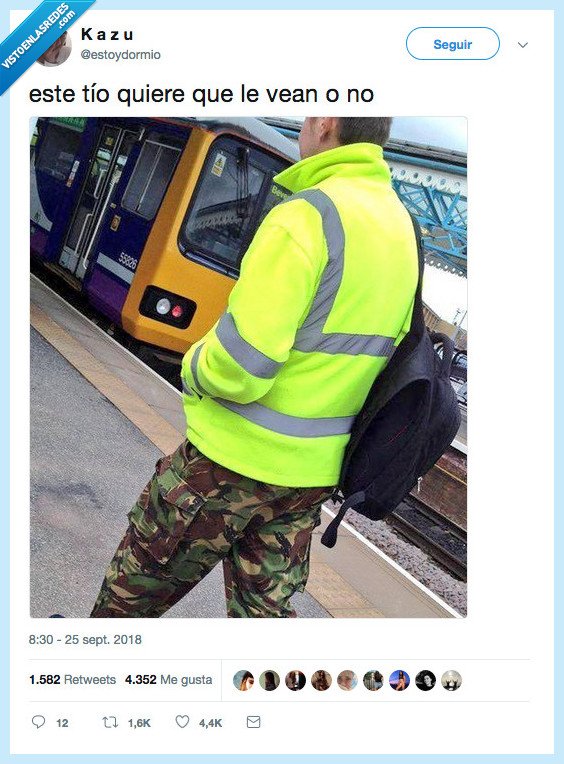Expand the tweet options chevron
Viewport: 564px width, 764px height.
523,45
